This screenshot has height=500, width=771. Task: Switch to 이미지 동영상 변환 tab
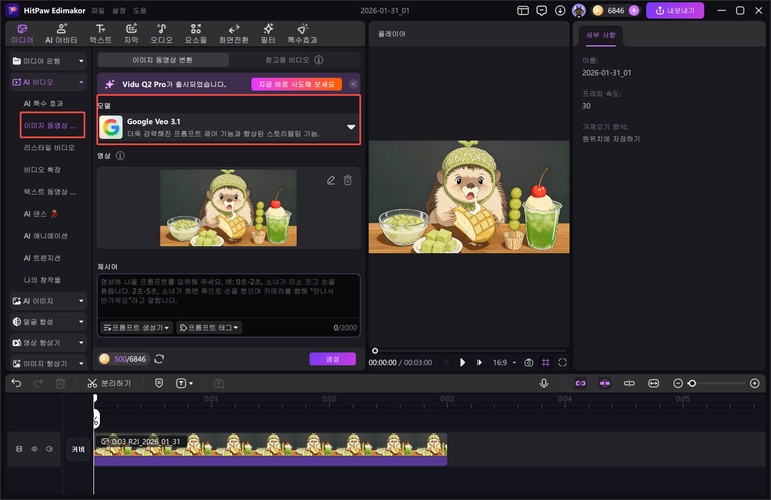pos(163,60)
